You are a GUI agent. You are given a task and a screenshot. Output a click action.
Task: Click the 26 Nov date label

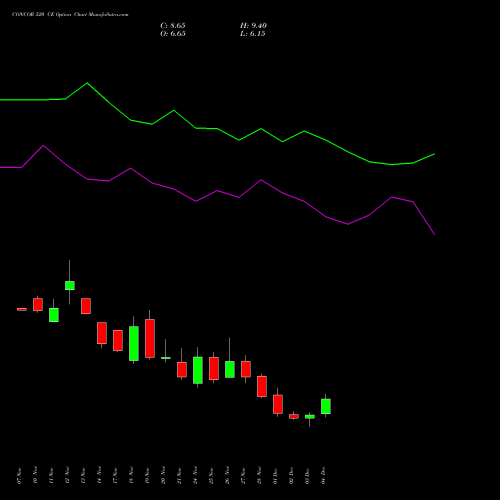pyautogui.click(x=227, y=475)
